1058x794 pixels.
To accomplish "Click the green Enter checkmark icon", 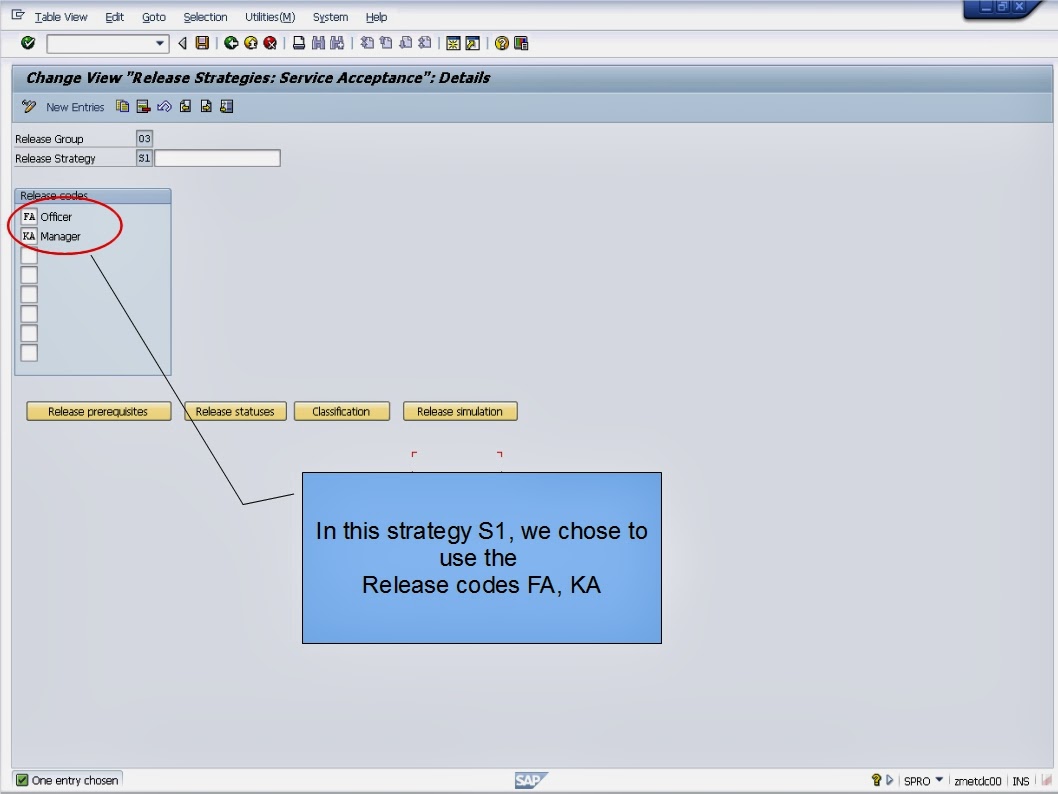I will [28, 43].
